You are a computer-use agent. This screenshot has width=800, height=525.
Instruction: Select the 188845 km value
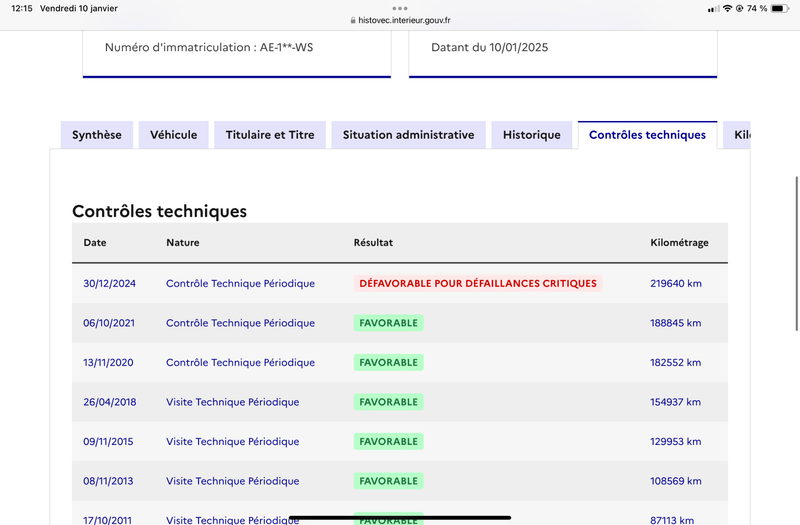tap(676, 323)
